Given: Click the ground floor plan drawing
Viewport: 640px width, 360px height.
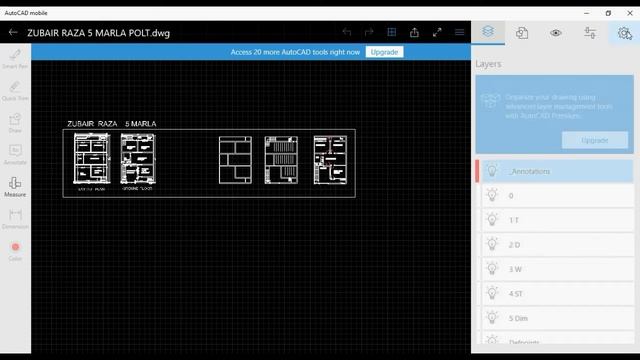Looking at the screenshot, I should [x=138, y=159].
